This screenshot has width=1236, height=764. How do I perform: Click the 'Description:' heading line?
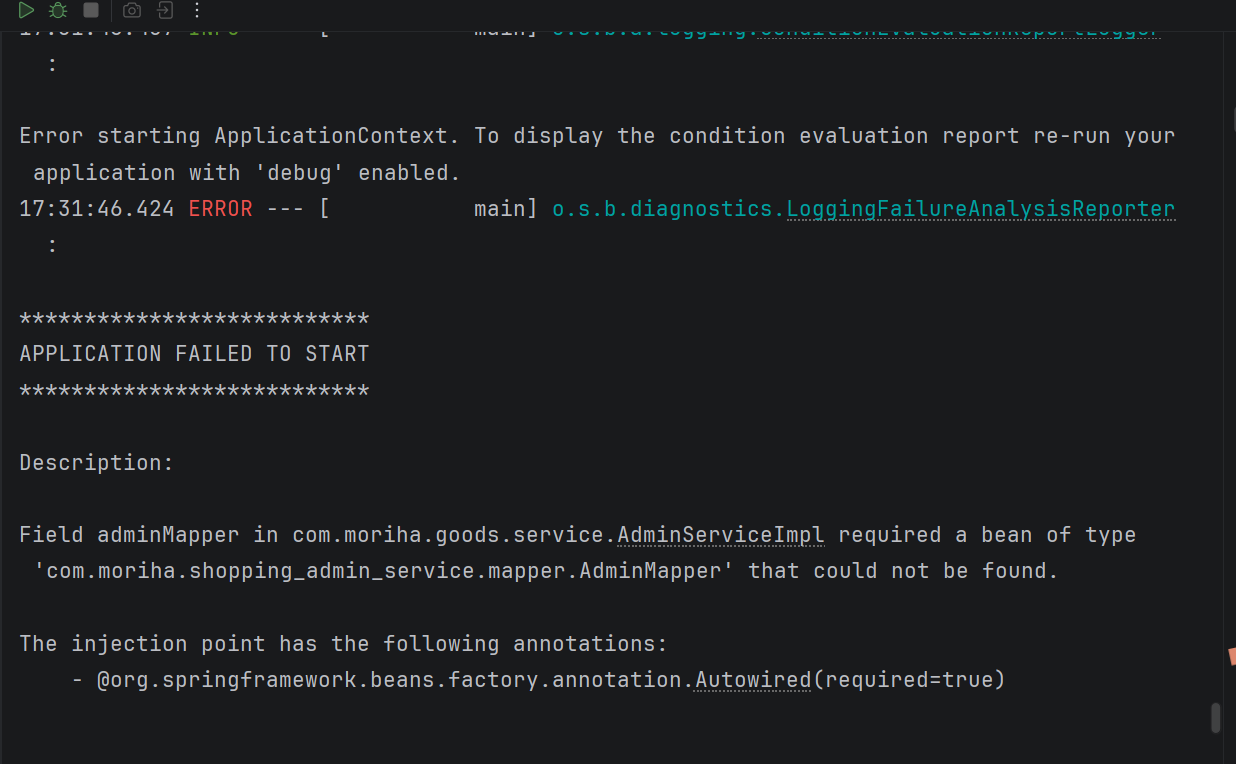pyautogui.click(x=97, y=463)
